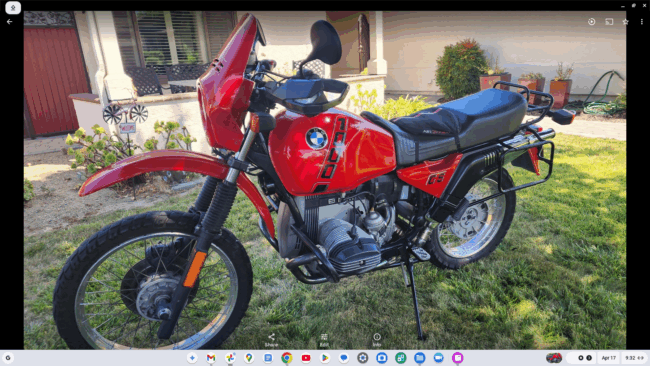Viewport: 650px width, 366px height.
Task: Mark the photo as favorite with the star
Action: 626,22
